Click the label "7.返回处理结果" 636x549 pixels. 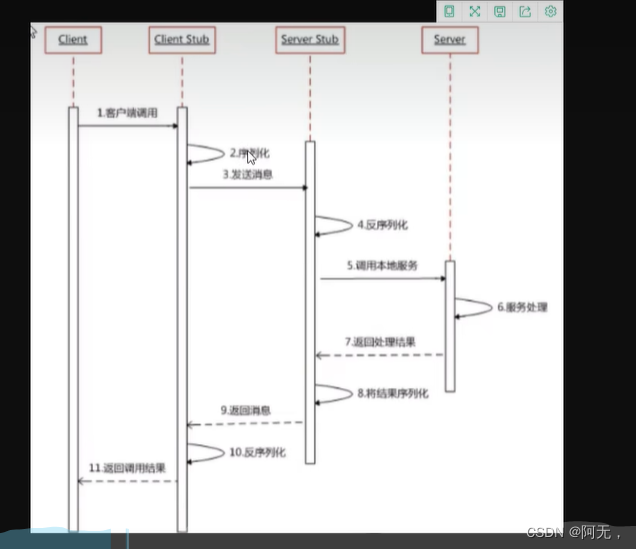pyautogui.click(x=380, y=342)
